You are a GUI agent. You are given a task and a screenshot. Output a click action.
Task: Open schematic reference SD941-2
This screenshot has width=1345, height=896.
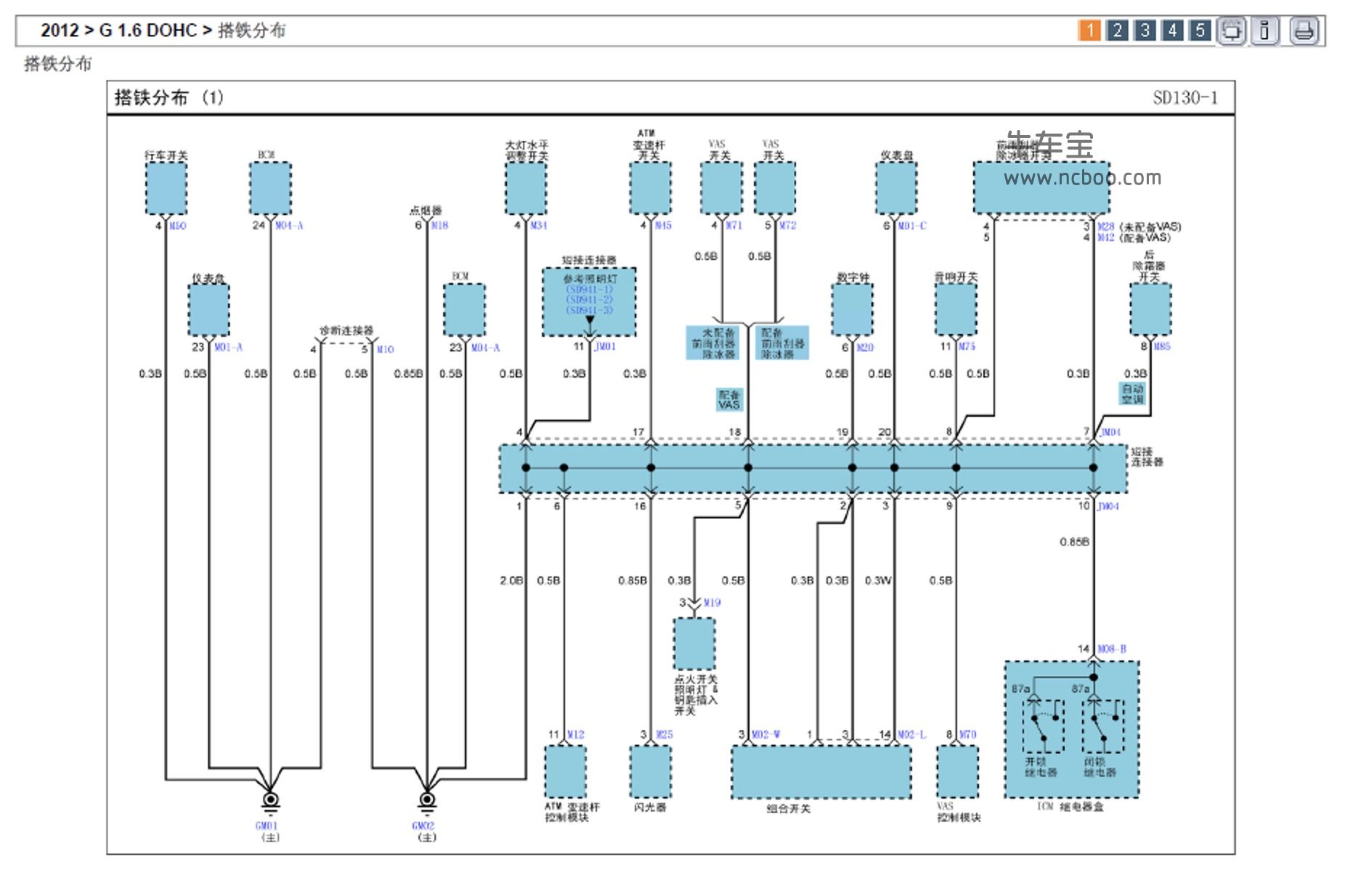[x=590, y=299]
